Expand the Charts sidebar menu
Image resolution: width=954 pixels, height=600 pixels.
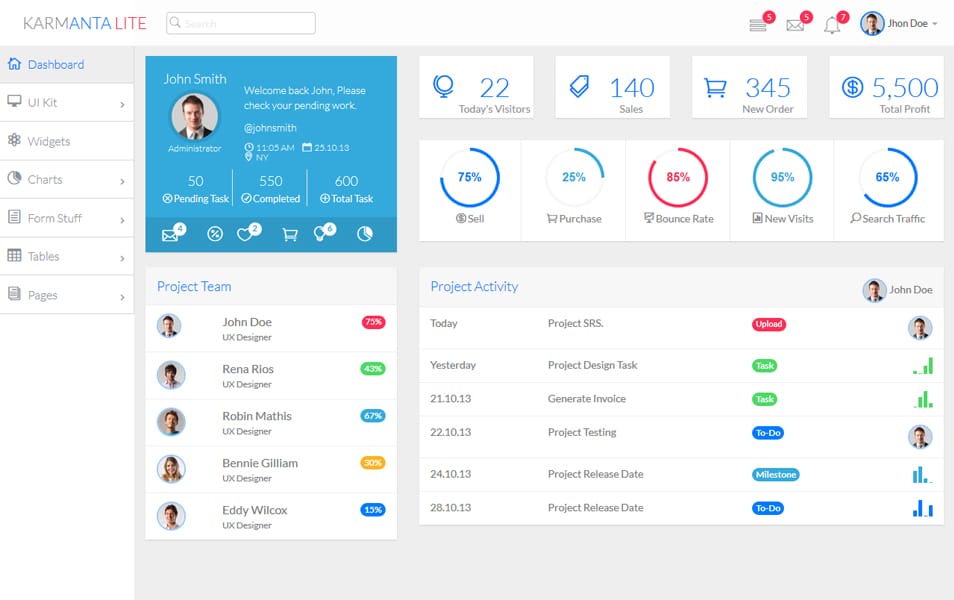[67, 180]
